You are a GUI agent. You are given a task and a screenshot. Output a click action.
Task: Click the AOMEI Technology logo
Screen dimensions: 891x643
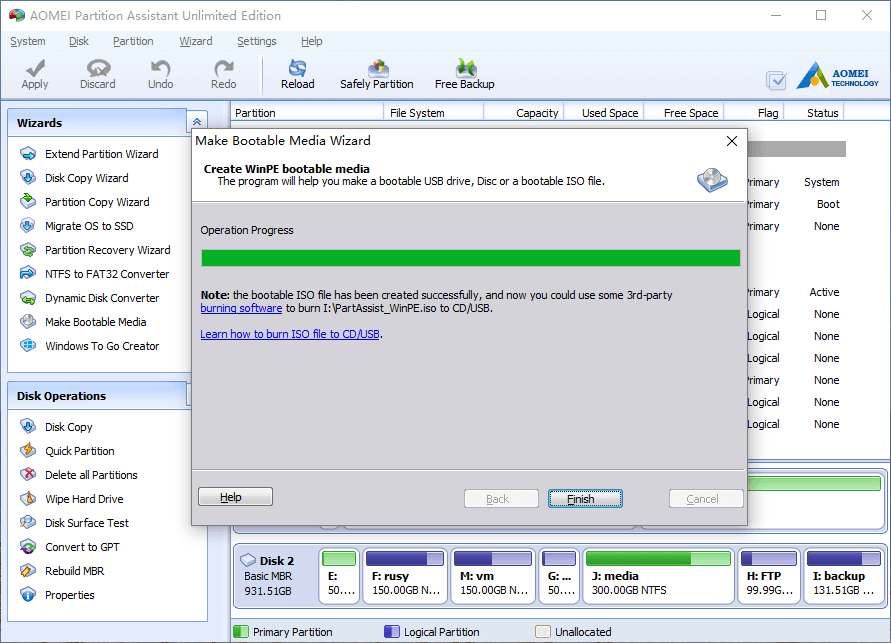(x=837, y=76)
